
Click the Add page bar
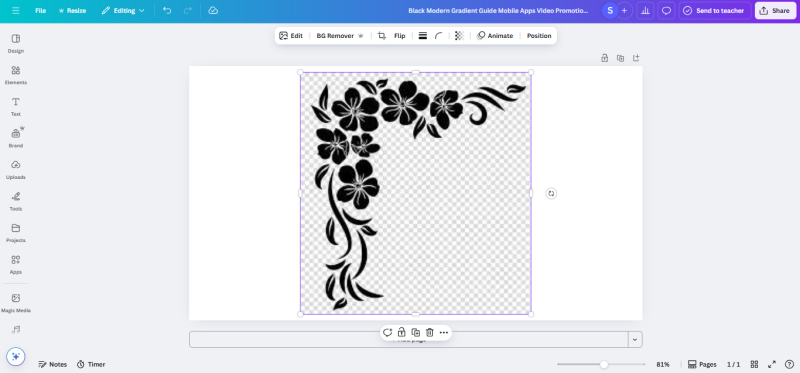409,339
